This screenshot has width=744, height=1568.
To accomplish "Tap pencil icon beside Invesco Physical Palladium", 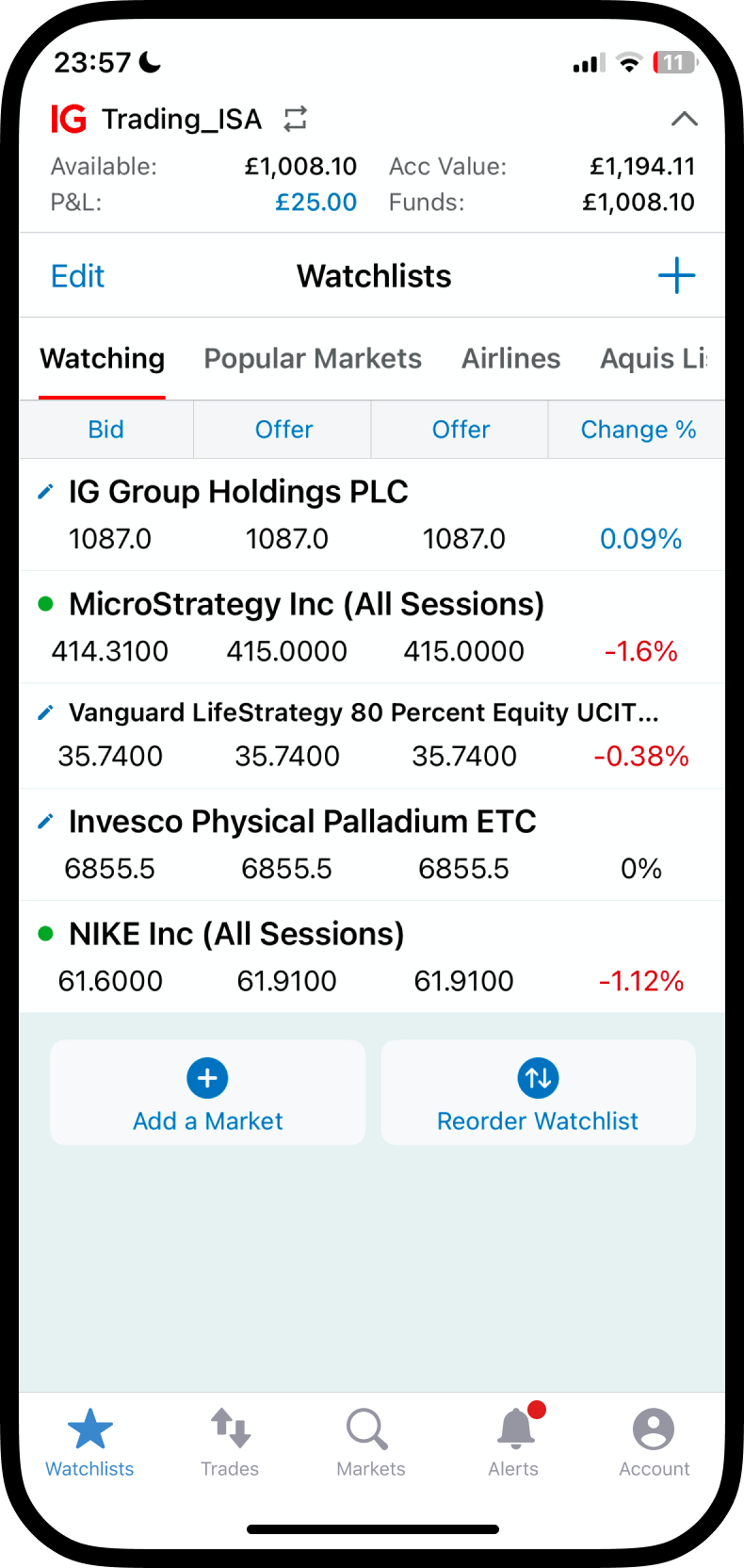I will [x=45, y=822].
